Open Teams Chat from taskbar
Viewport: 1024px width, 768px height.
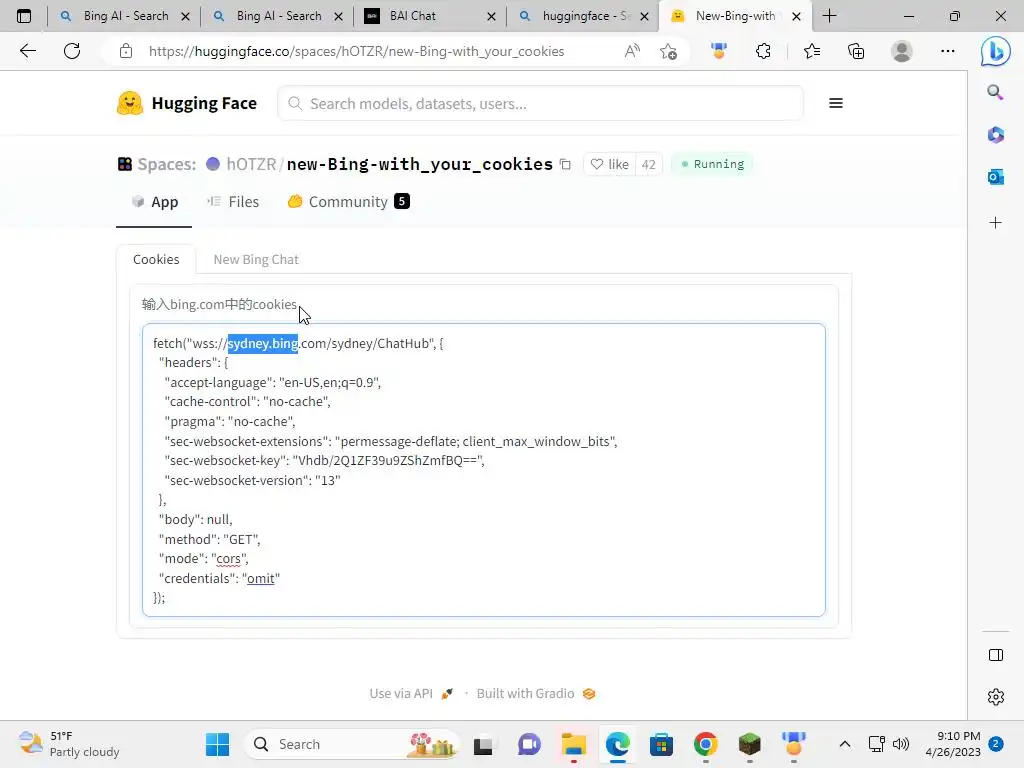click(529, 744)
